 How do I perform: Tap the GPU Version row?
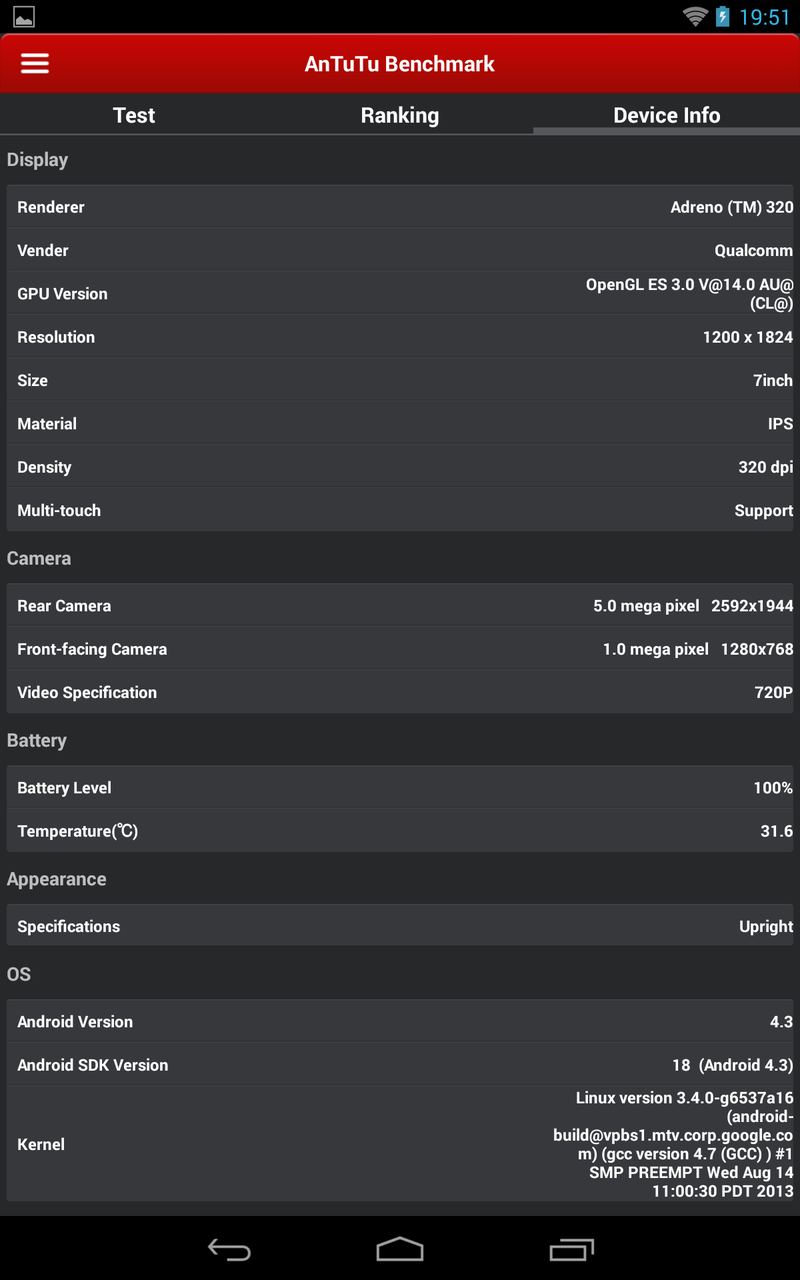(x=400, y=294)
